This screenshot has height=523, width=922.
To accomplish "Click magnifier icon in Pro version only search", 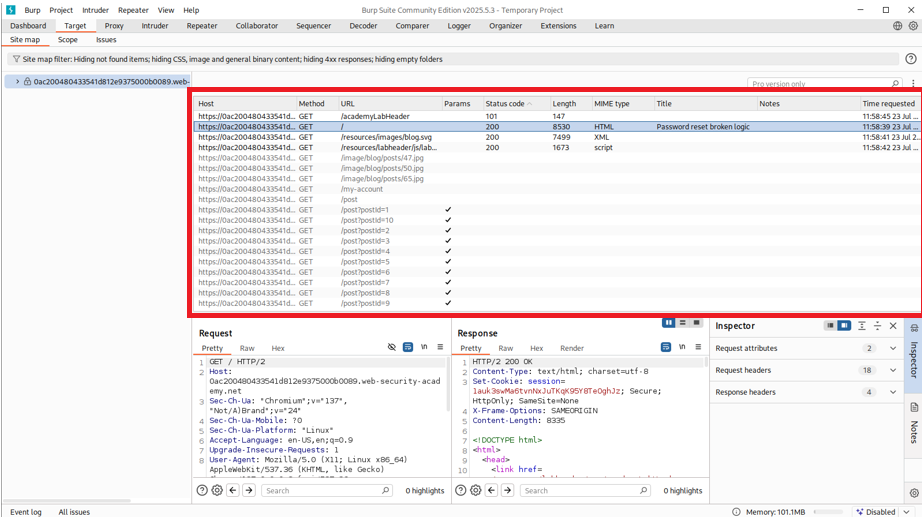I will (895, 84).
